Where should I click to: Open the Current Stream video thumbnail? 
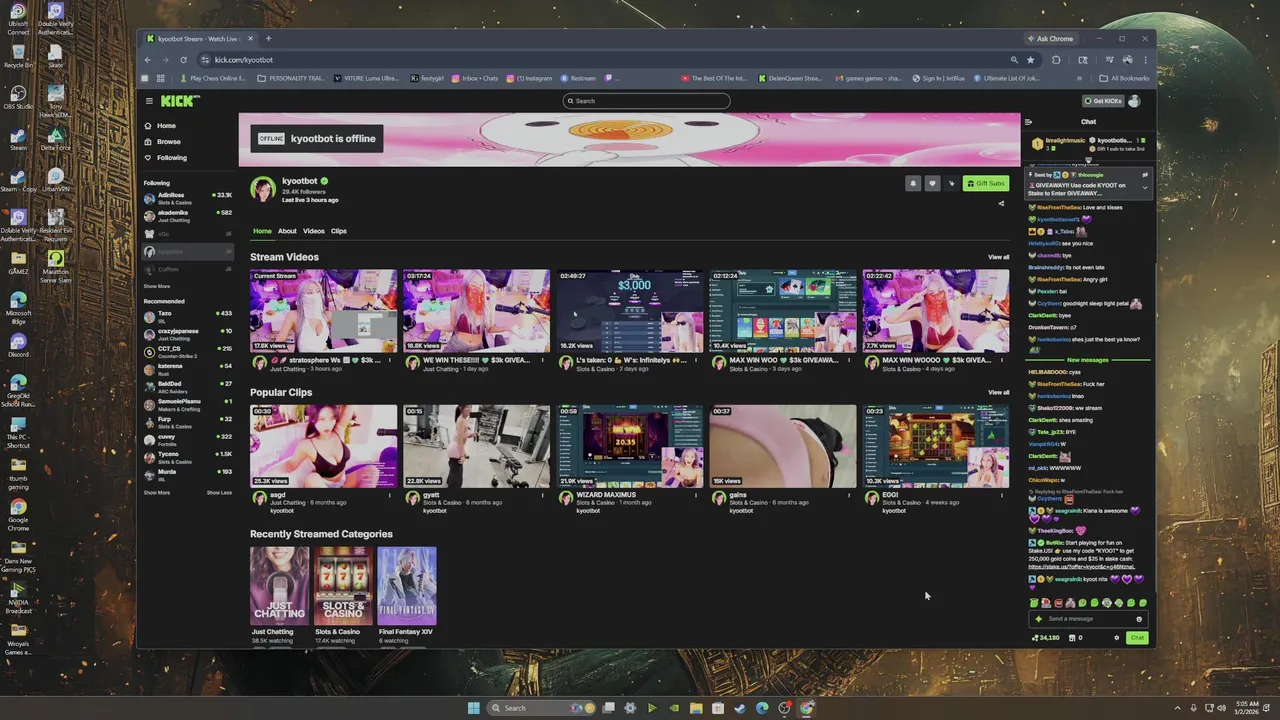coord(323,311)
